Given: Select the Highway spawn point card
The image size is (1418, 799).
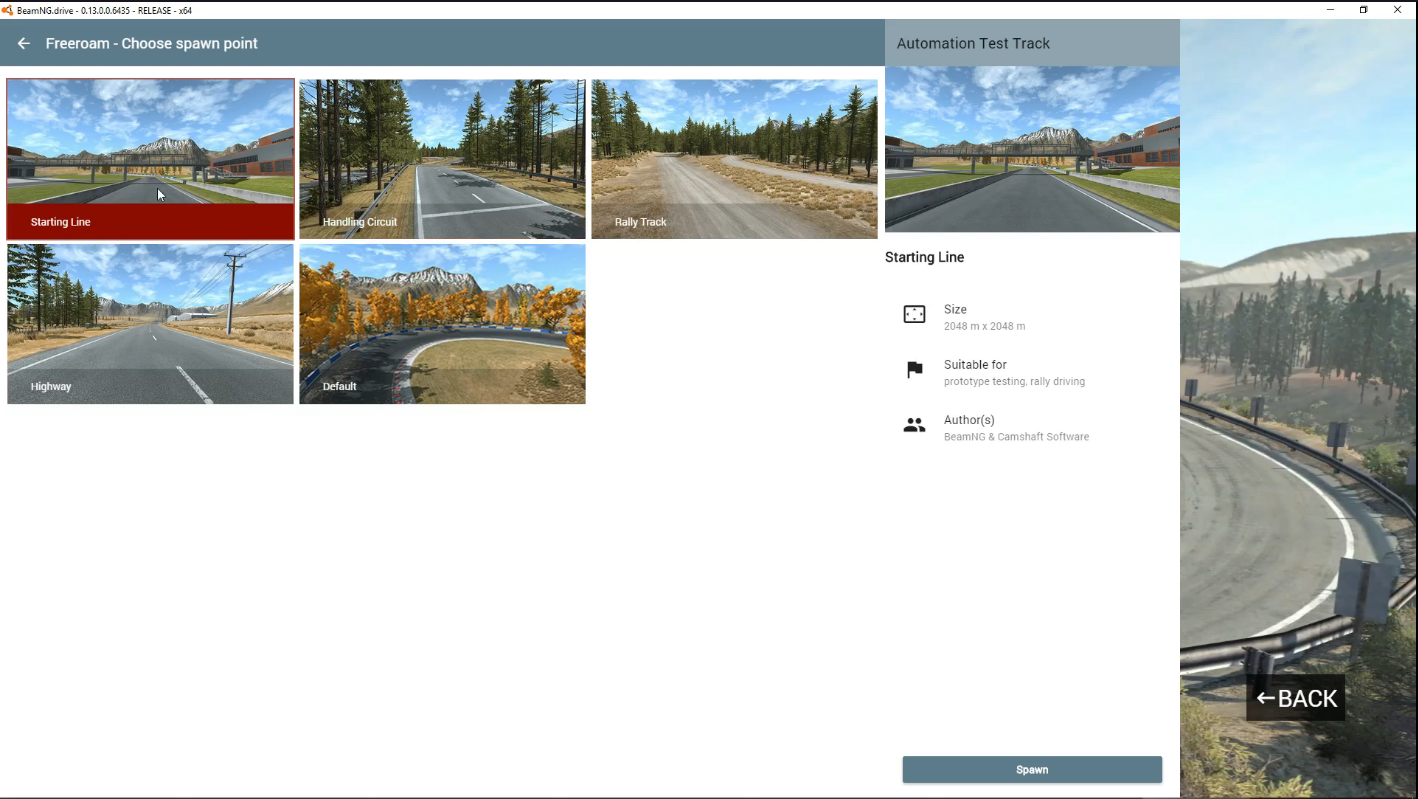Looking at the screenshot, I should (x=150, y=324).
